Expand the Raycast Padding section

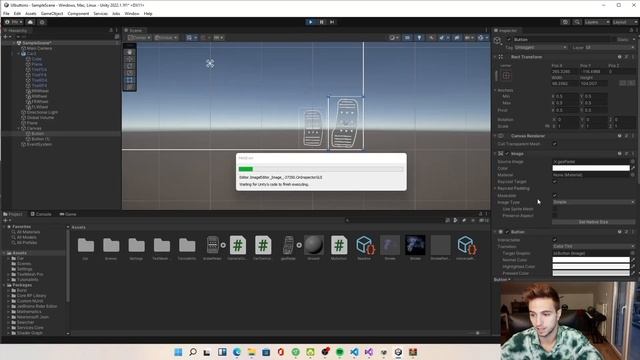tap(496, 189)
